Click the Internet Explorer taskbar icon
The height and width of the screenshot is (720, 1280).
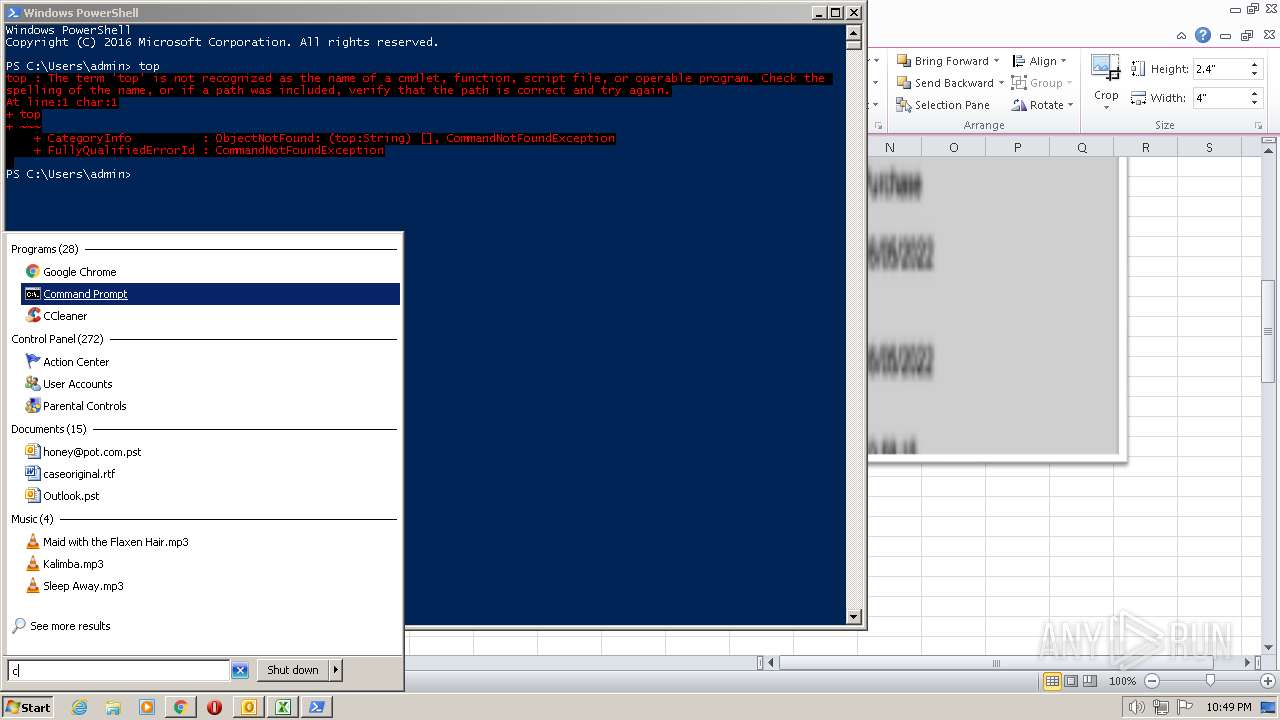click(80, 707)
